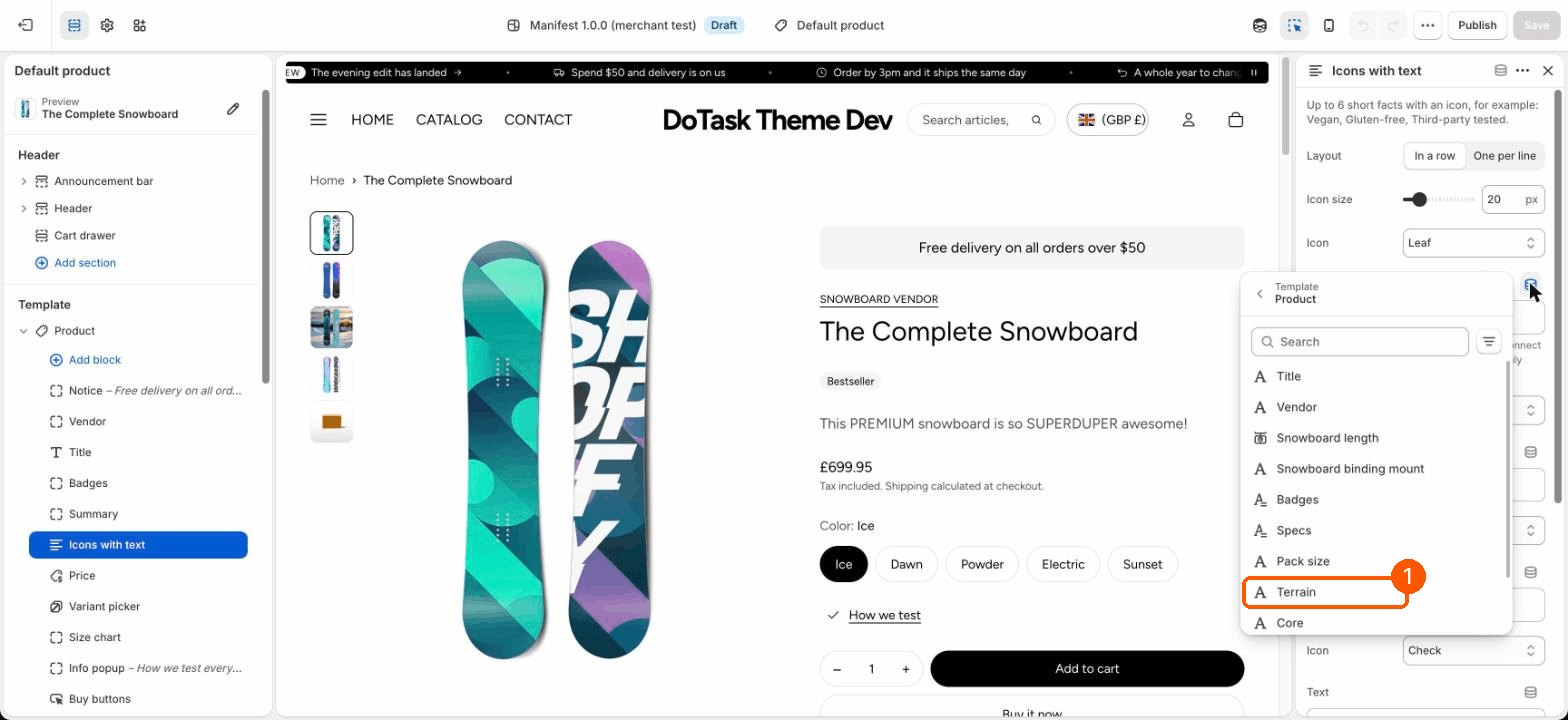This screenshot has width=1568, height=720.
Task: Expand the Announcement bar section
Action: click(24, 181)
